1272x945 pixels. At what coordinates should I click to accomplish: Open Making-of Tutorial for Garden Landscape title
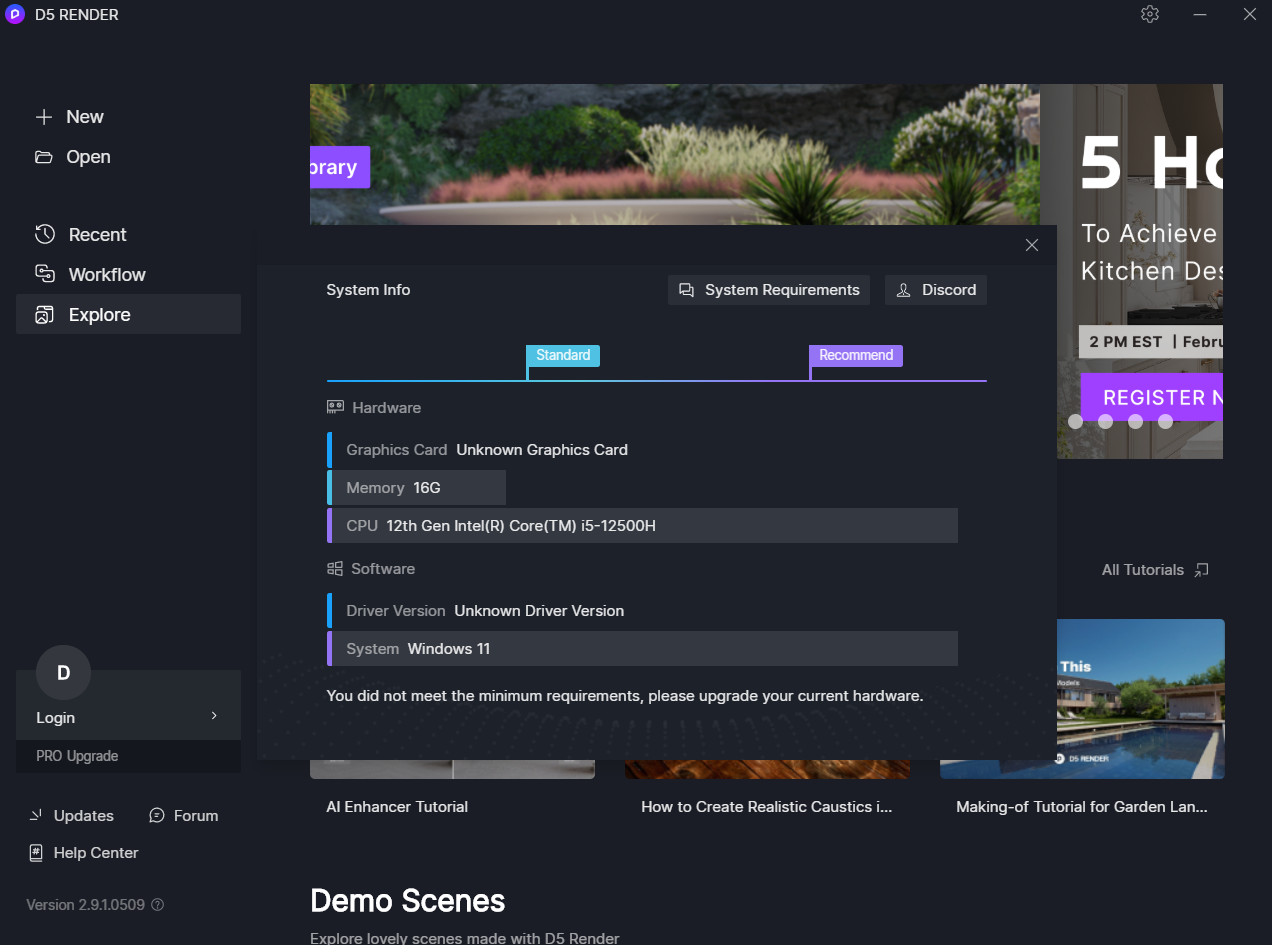[x=1082, y=807]
